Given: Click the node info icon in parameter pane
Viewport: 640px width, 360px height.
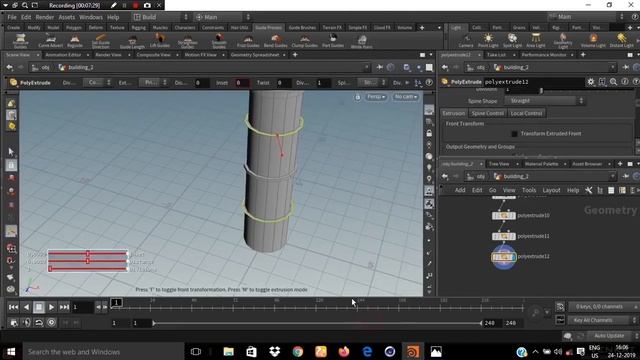Looking at the screenshot, I should 624,82.
